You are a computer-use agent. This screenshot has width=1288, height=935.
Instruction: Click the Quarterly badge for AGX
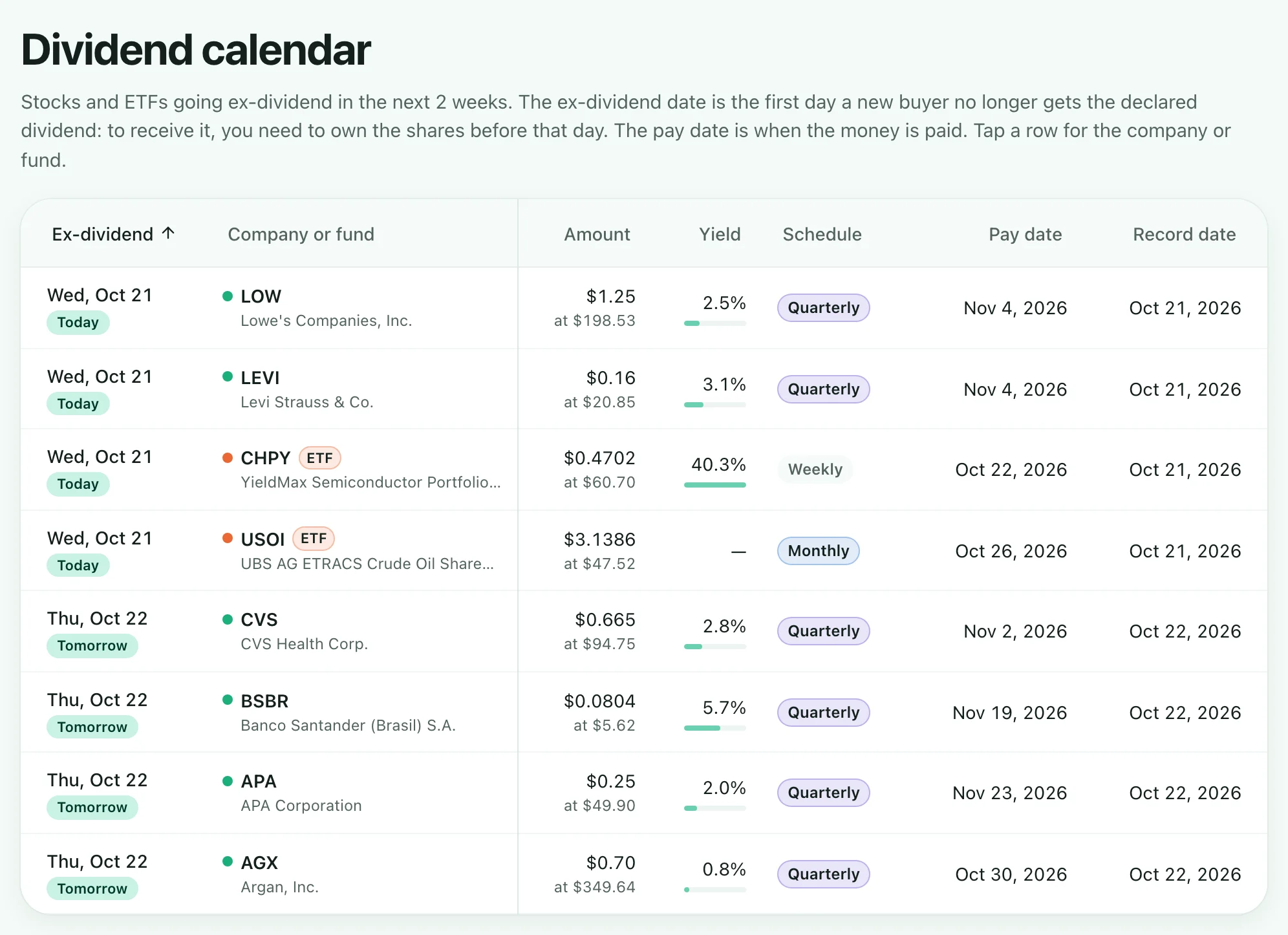823,874
